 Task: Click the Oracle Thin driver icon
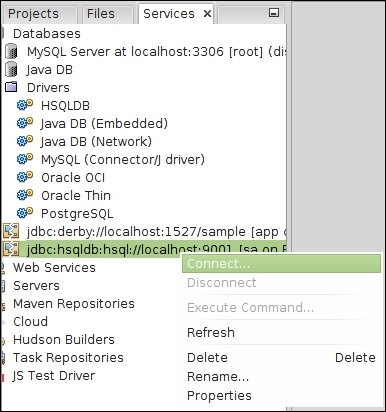(x=25, y=195)
